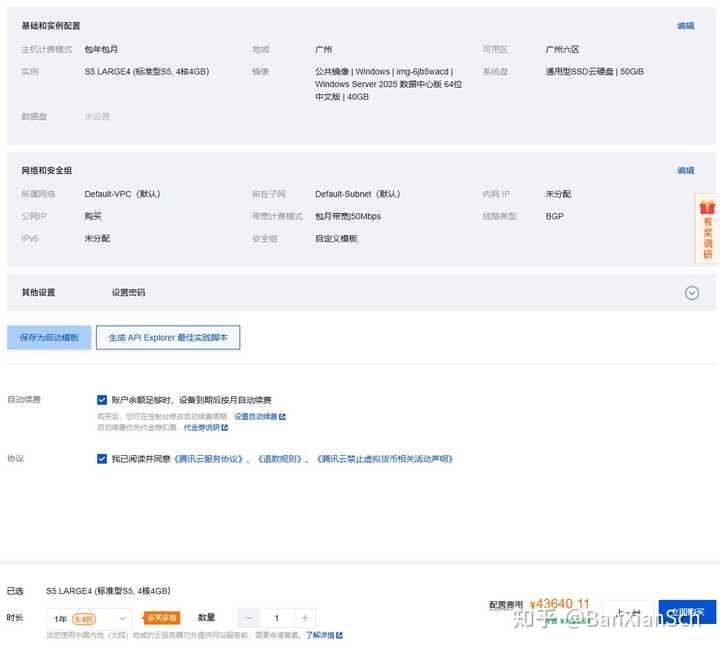The height and width of the screenshot is (648, 720).
Task: Click the 包年包月 billing mode value
Action: tap(101, 49)
